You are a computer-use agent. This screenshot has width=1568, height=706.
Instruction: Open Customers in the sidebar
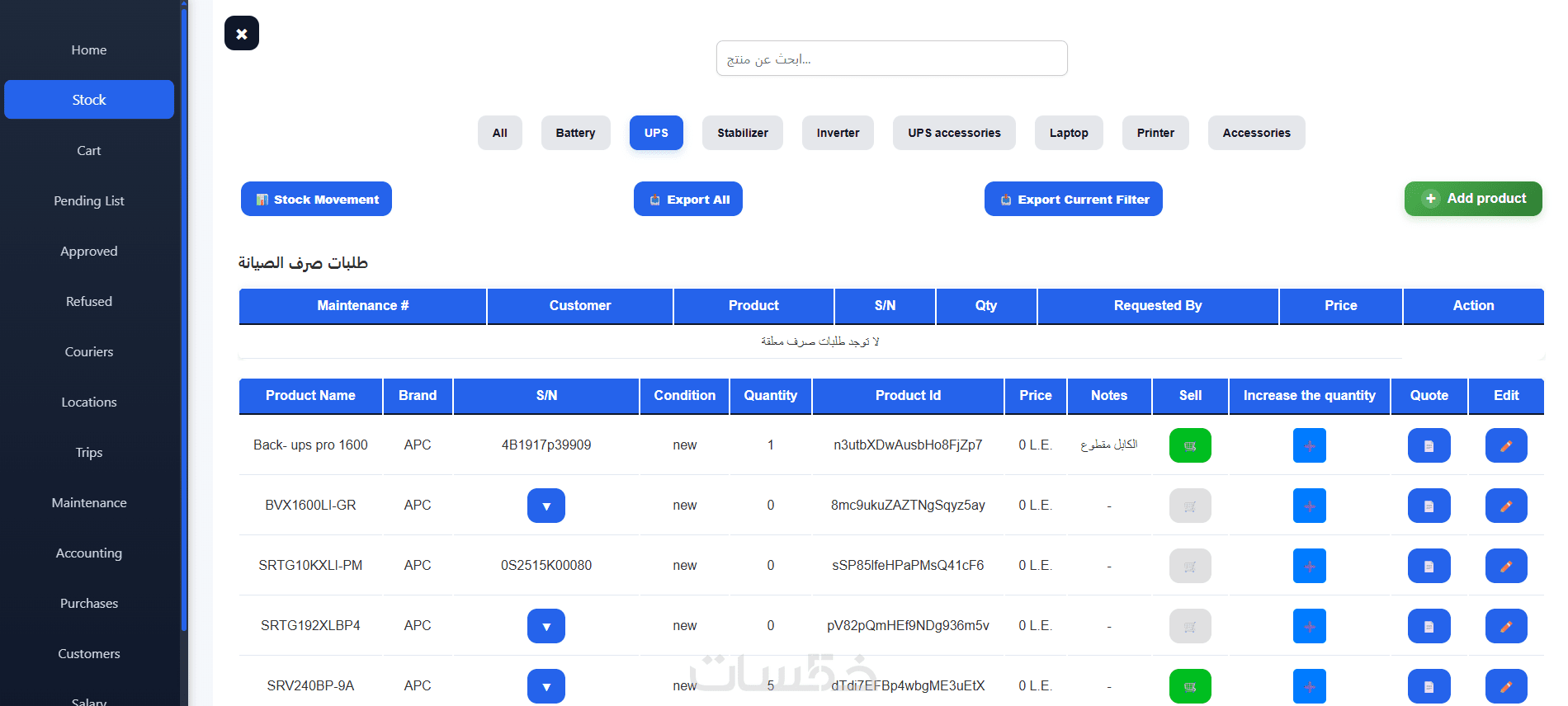point(89,653)
